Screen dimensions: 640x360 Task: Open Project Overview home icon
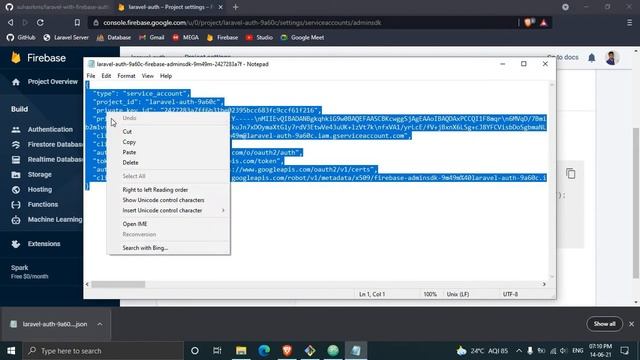click(16, 82)
